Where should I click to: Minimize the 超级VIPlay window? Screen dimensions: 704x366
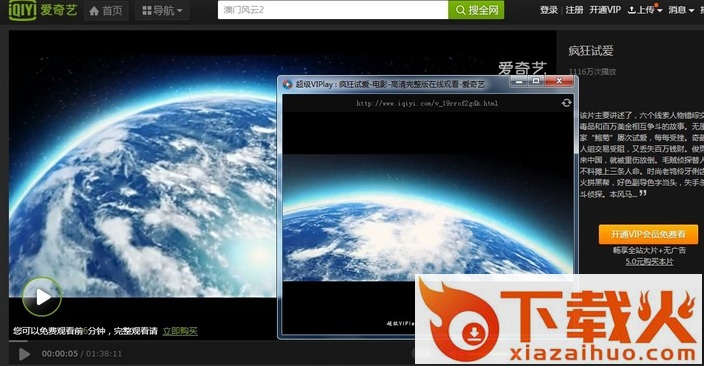click(519, 81)
